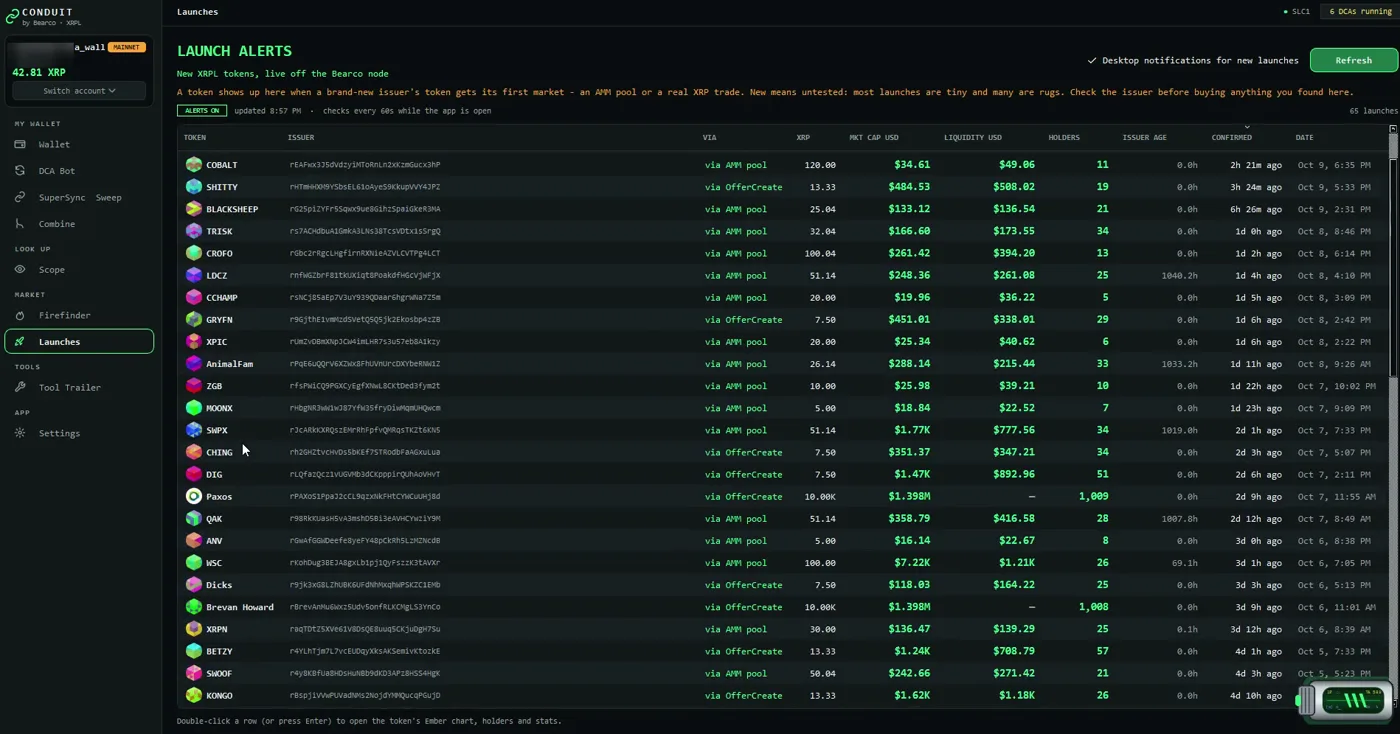This screenshot has width=1400, height=734.
Task: Open the 6 DCAs running indicator
Action: click(1358, 12)
